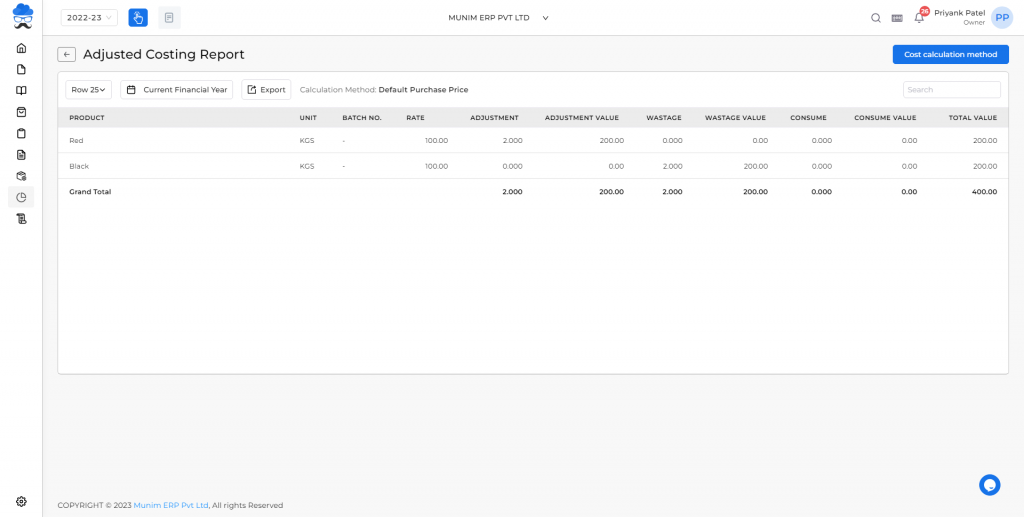The height and width of the screenshot is (517, 1024).
Task: Open the pie chart reports sidebar icon
Action: tap(21, 197)
